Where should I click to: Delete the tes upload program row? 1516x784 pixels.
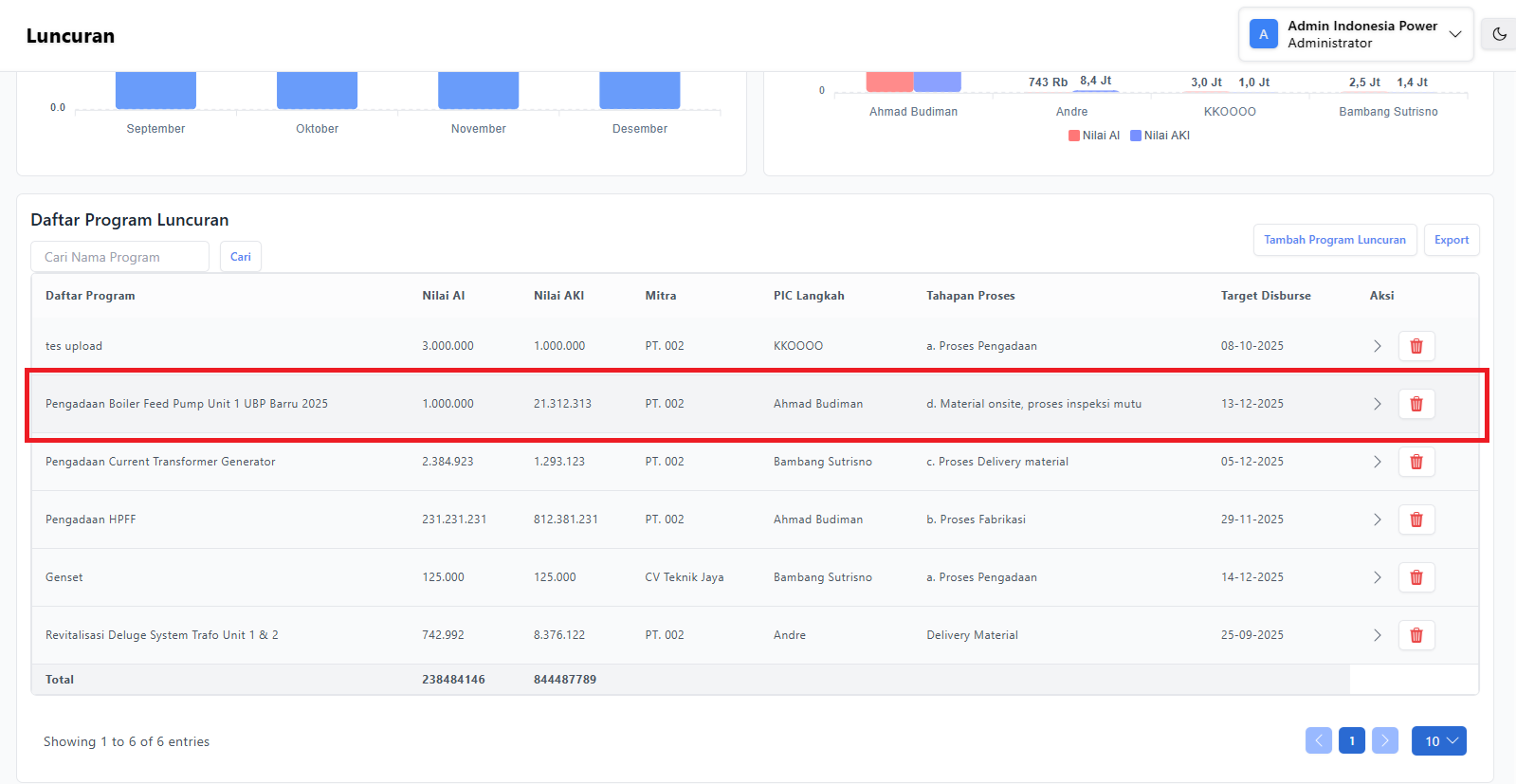pos(1416,346)
